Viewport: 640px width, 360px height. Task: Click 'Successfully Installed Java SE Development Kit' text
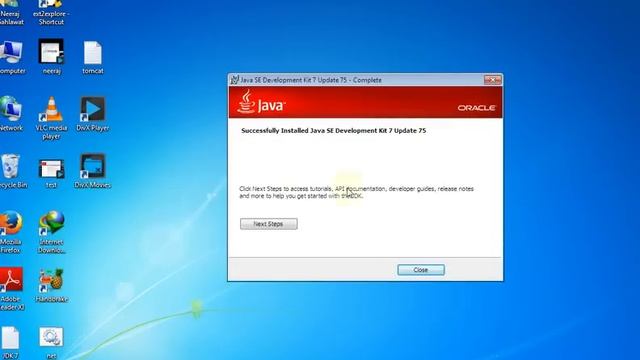click(x=333, y=131)
